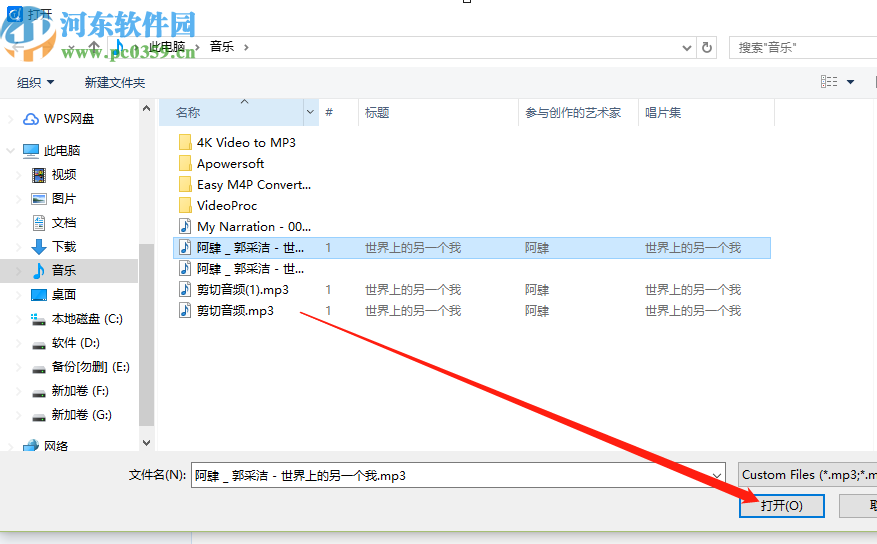Click the 桌面 desktop icon
This screenshot has width=877, height=544.
coord(39,295)
